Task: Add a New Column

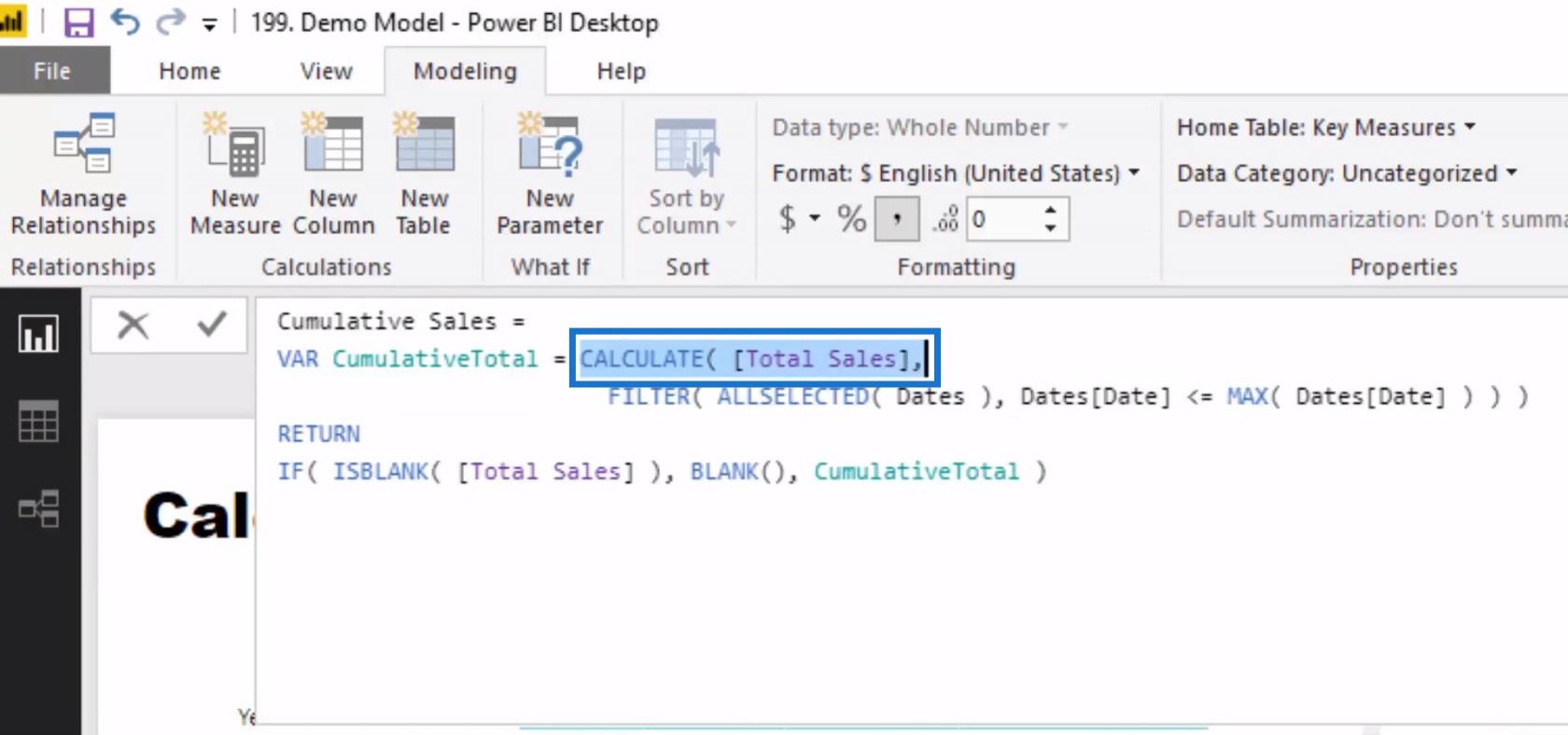Action: (333, 174)
